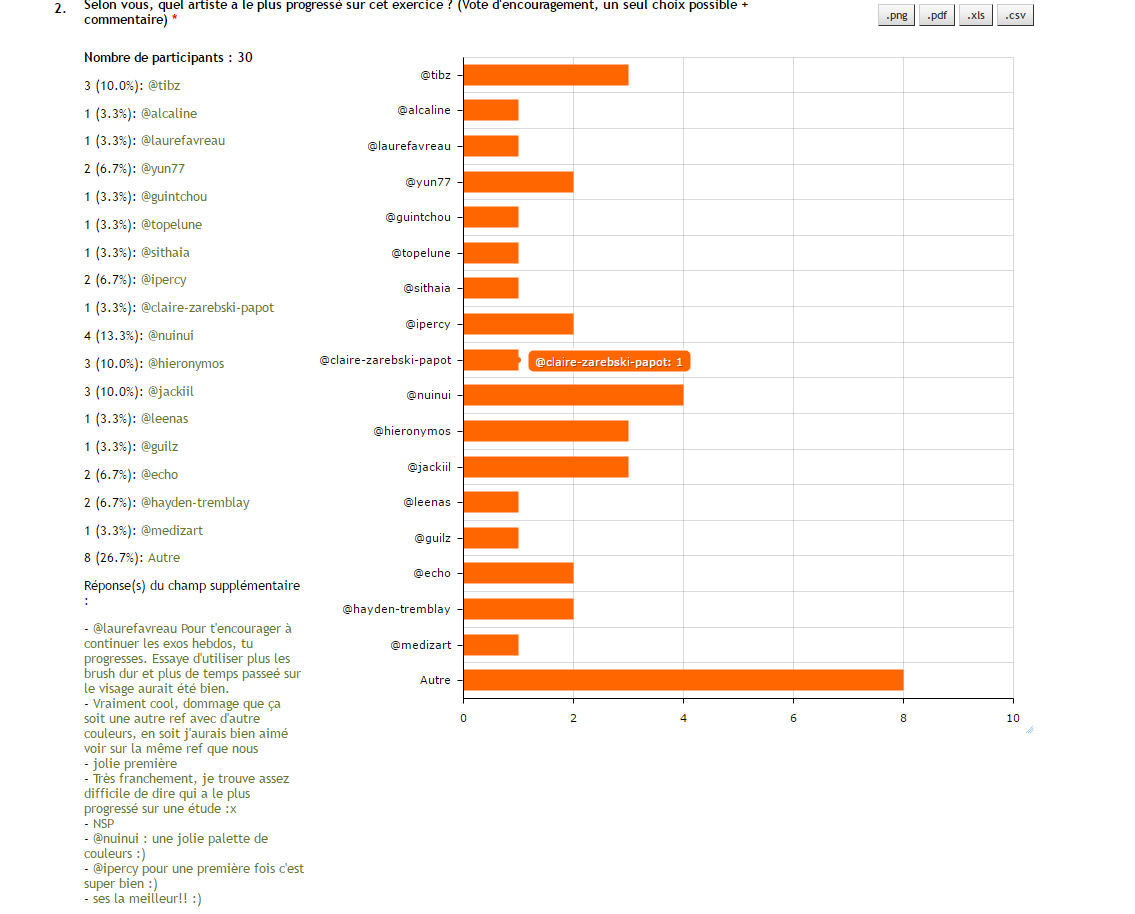
Task: Click the '4 (13.3%): @nuinui' list entry
Action: click(138, 336)
